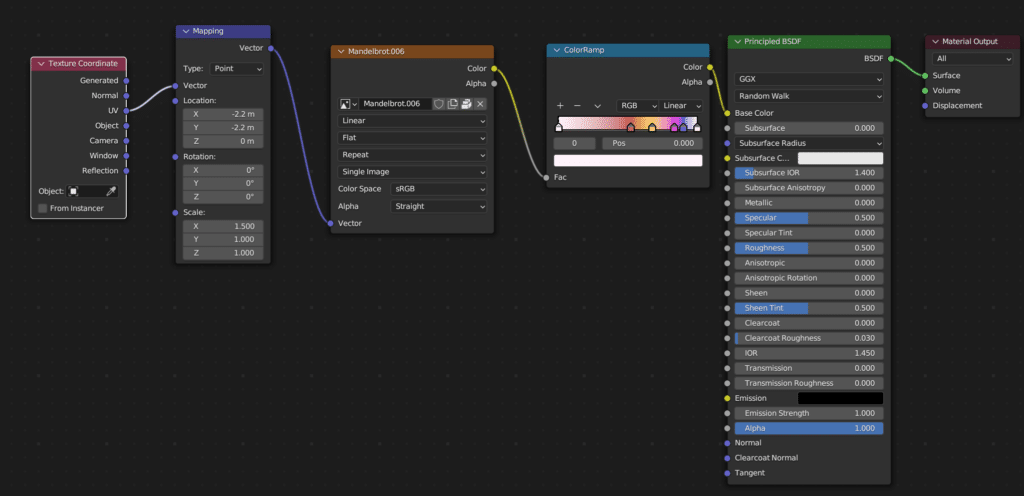Collapse the Principled BSDF node
This screenshot has height=496, width=1024.
coord(738,42)
